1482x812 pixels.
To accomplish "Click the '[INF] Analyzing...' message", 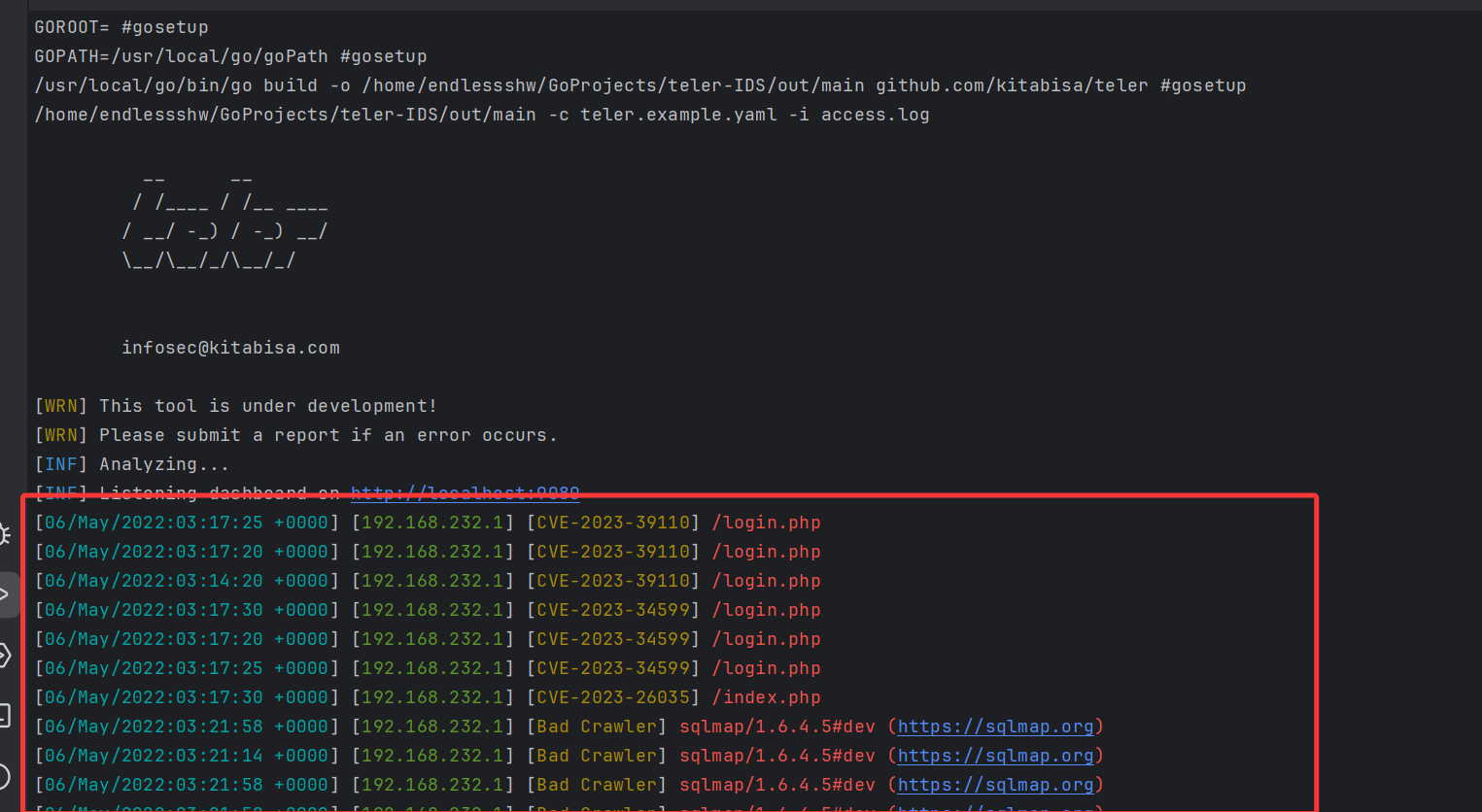I will coord(131,464).
